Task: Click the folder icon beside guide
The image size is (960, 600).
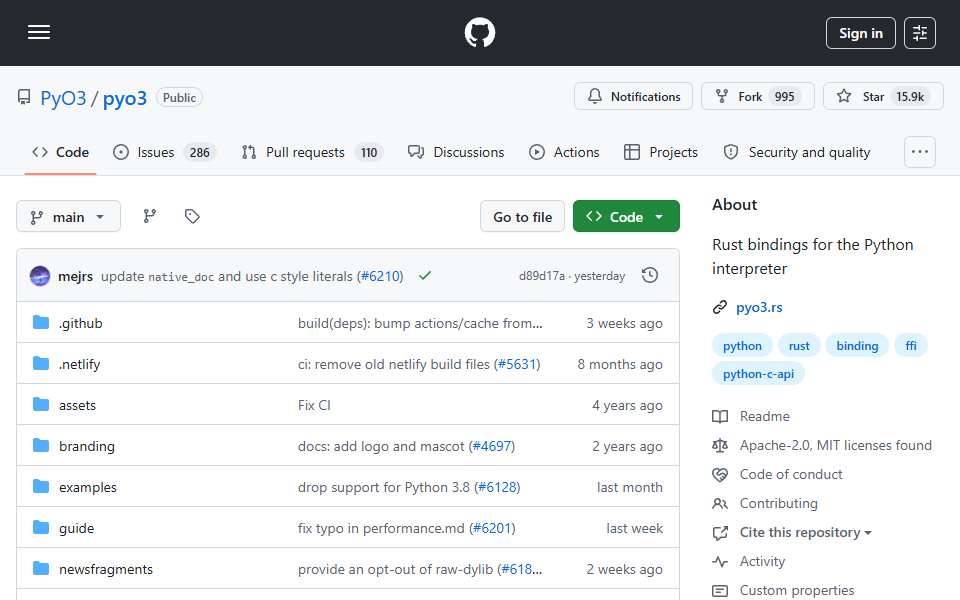Action: (x=41, y=528)
